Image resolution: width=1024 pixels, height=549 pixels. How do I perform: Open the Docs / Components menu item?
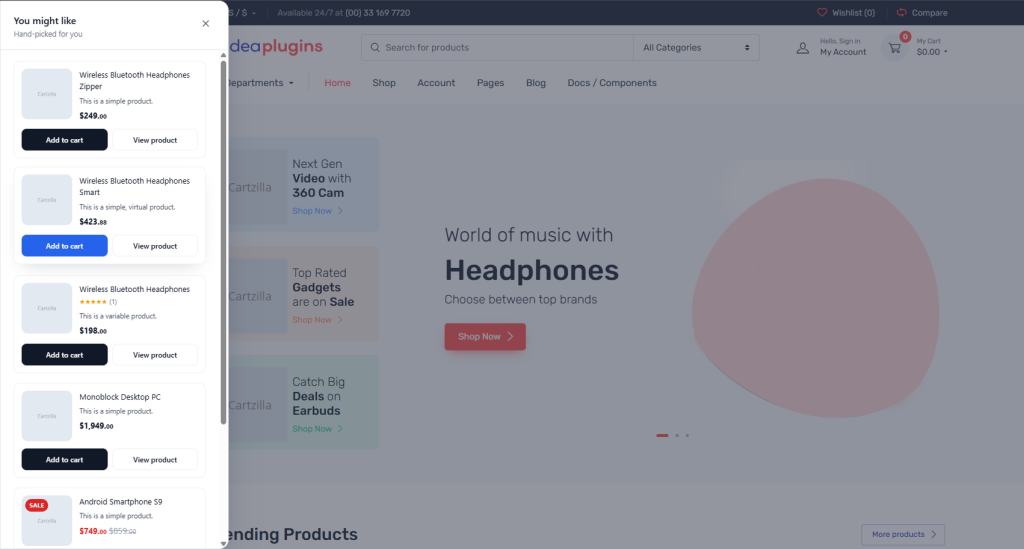(612, 83)
